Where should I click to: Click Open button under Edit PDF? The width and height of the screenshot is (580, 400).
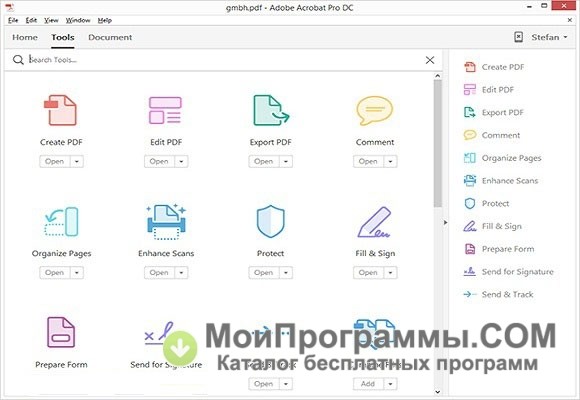[159, 161]
